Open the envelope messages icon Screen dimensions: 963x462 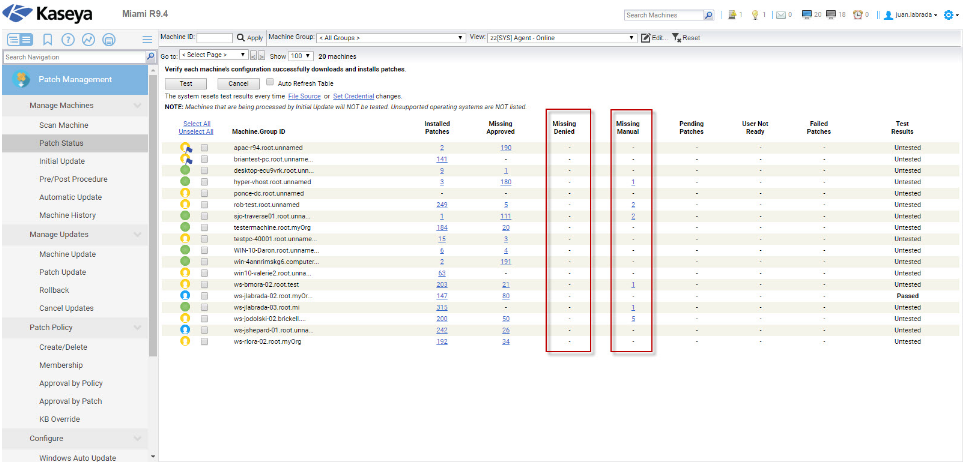(781, 15)
